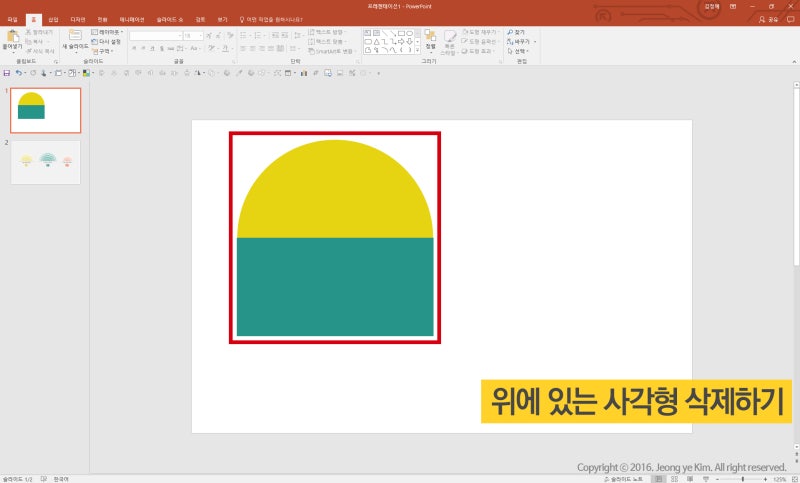Click the Arrange (정렬) icon in Drawing group

pos(430,38)
